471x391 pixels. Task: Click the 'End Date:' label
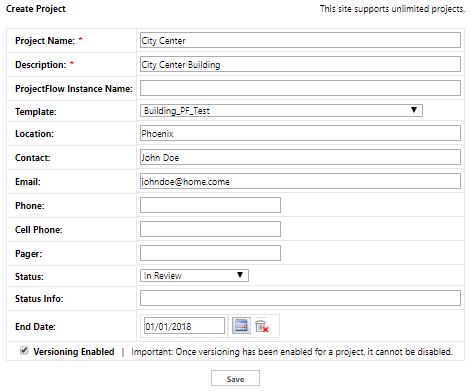point(35,327)
